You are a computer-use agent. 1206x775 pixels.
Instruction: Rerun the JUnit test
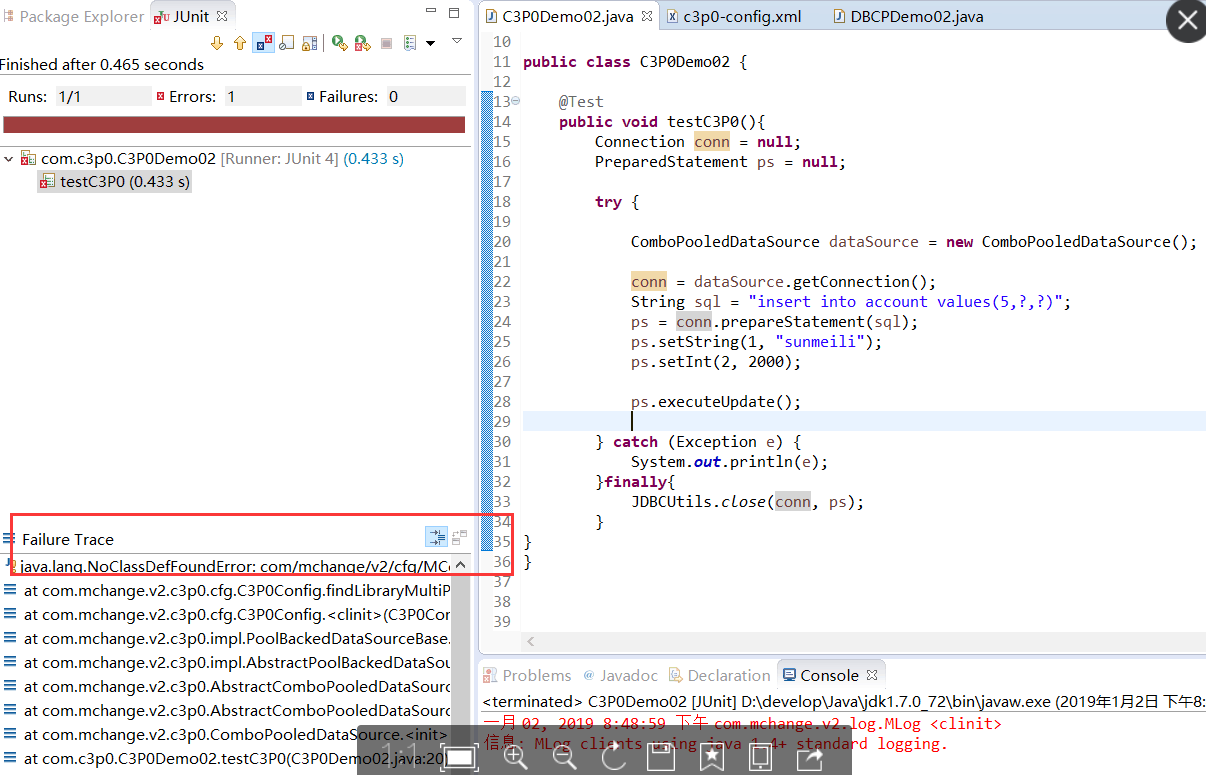339,42
